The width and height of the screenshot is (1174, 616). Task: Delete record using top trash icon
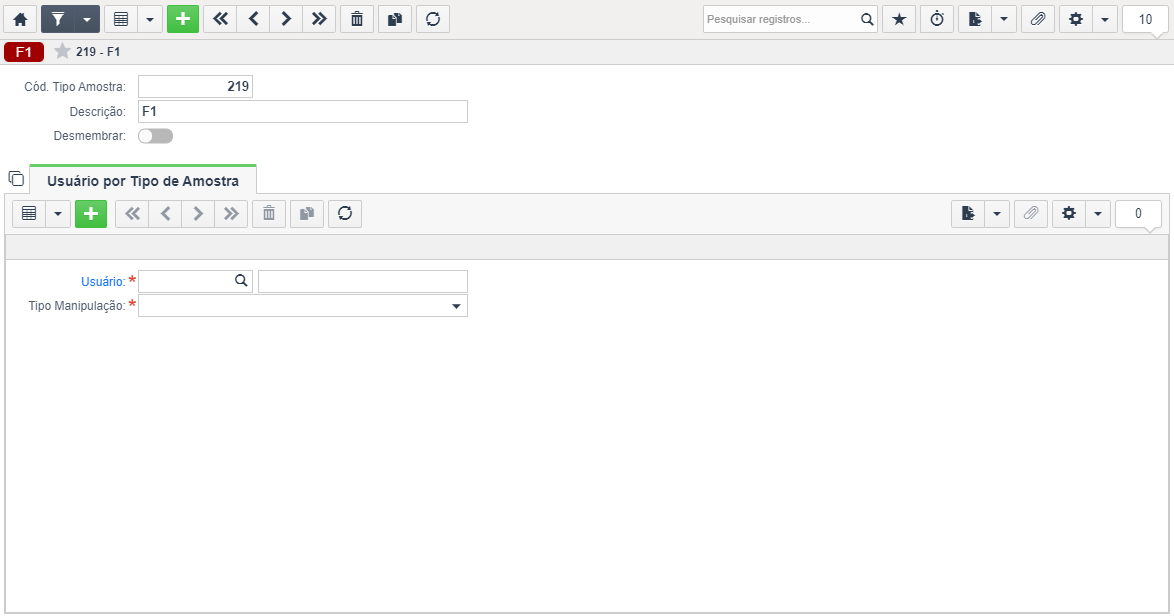(x=357, y=19)
